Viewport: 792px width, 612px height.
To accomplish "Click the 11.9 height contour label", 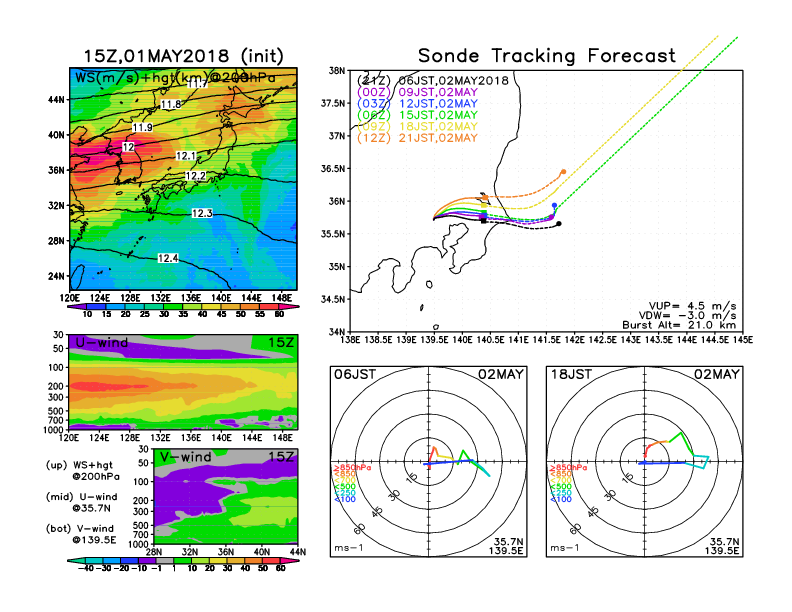I will (142, 127).
